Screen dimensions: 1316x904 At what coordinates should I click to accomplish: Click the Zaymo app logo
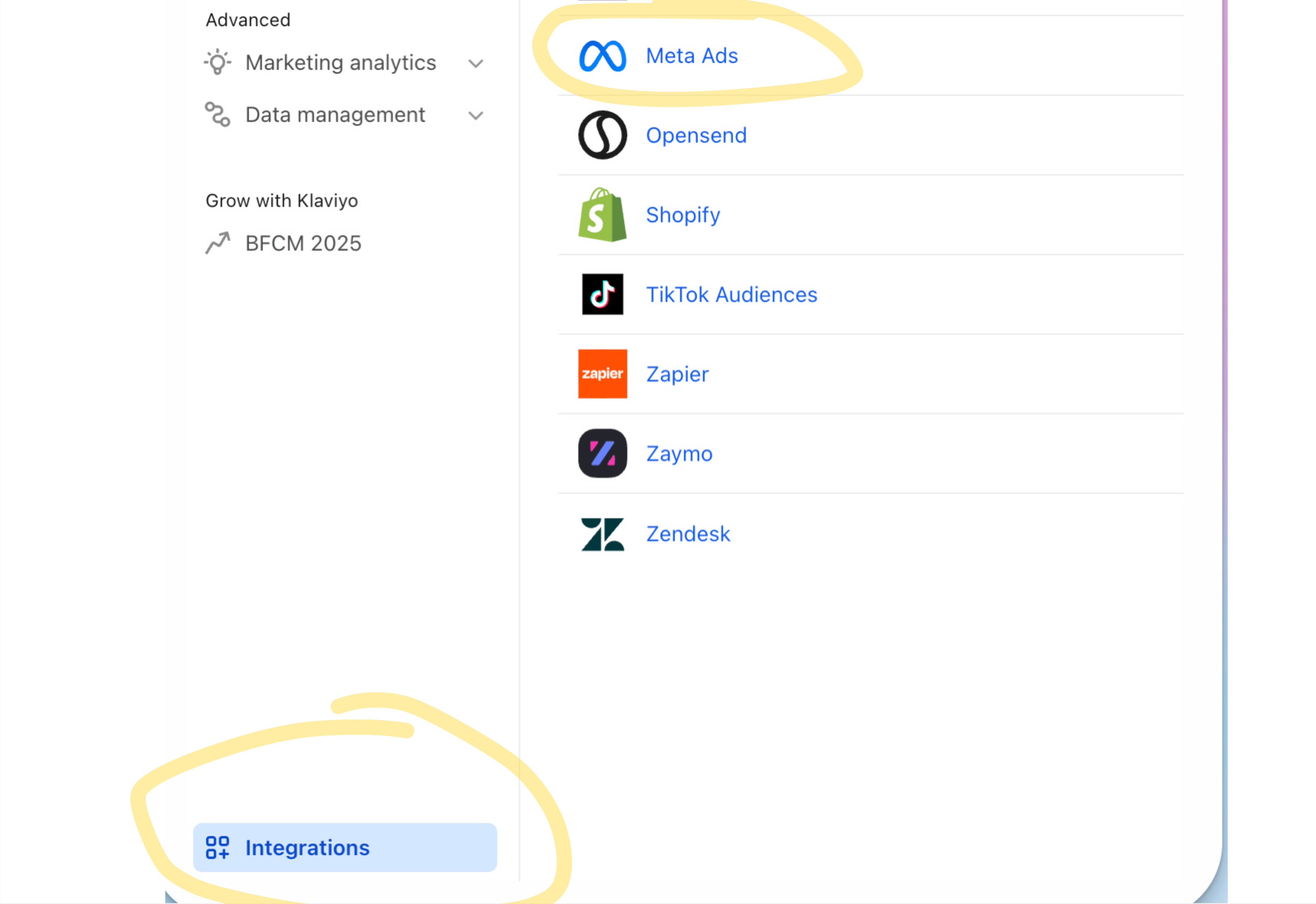(602, 454)
